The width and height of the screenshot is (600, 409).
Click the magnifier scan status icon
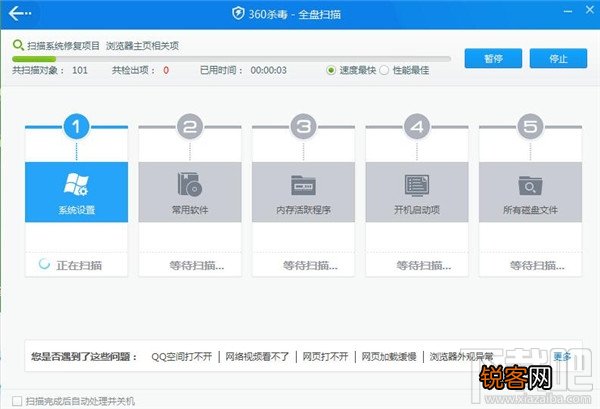(x=18, y=45)
